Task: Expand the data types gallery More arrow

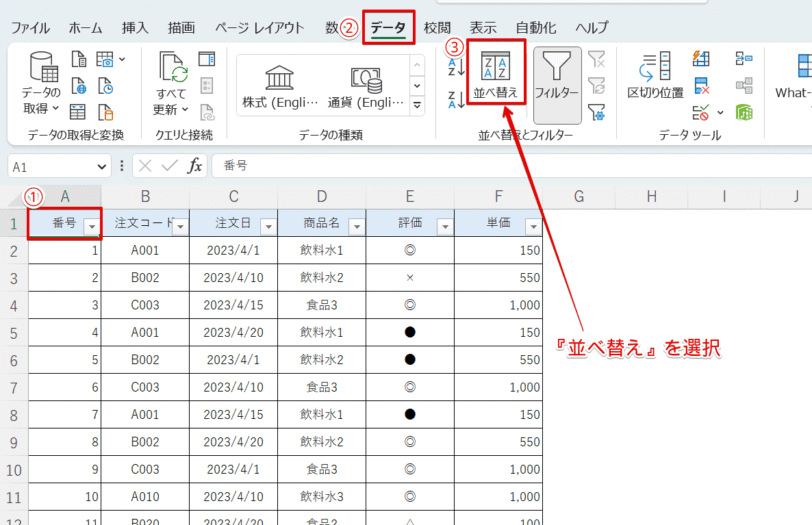Action: pos(417,106)
